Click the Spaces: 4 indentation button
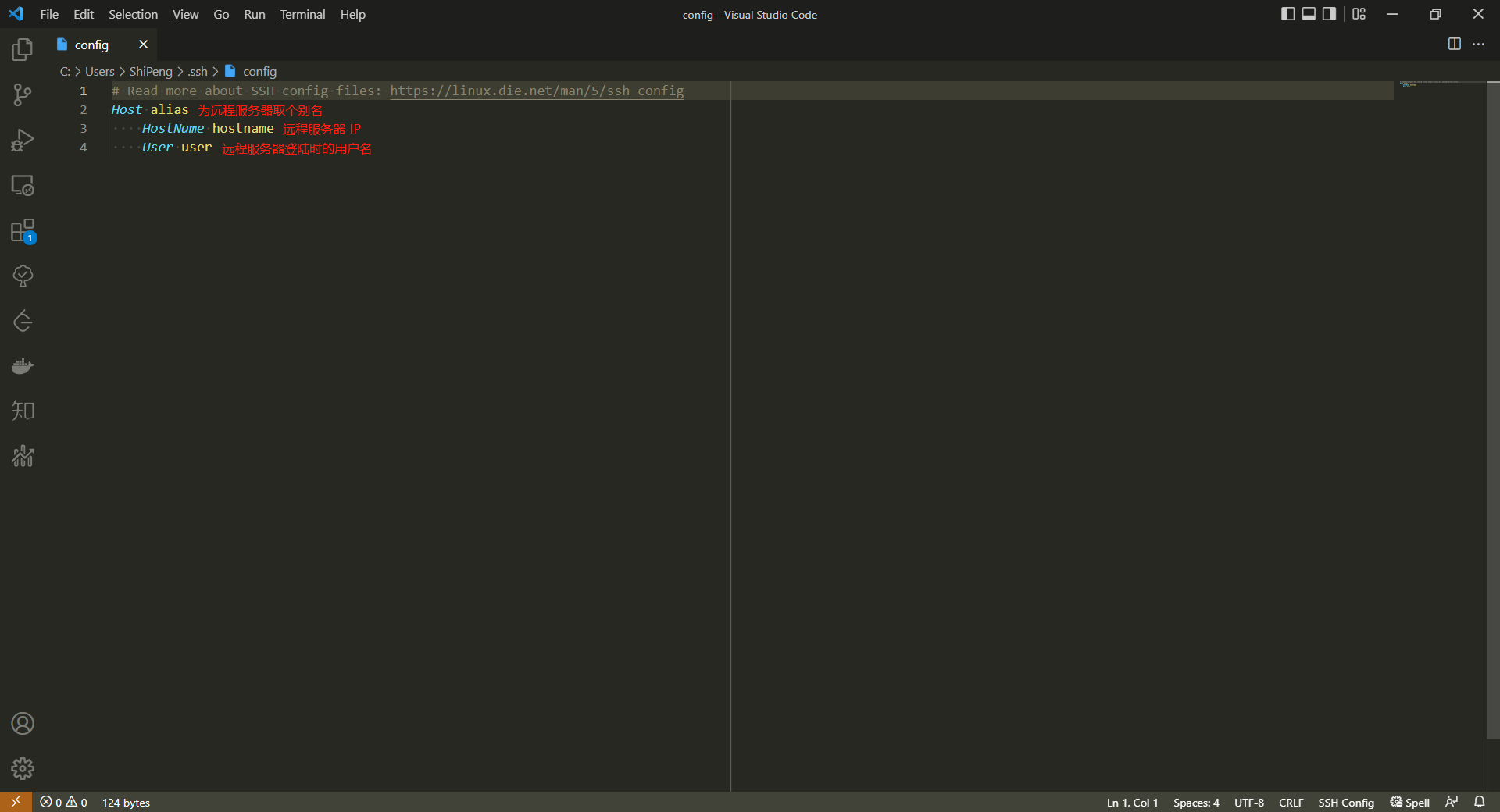Screen dimensions: 1500x812 pyautogui.click(x=1195, y=803)
